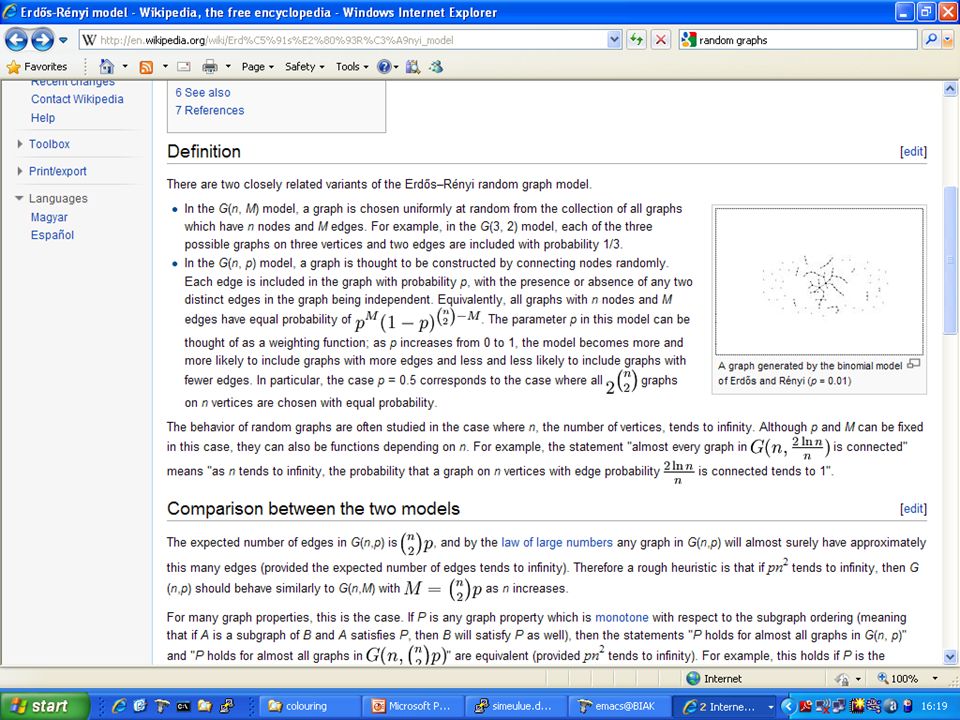Screen dimensions: 960x720
Task: Run search with the magnifier icon
Action: 931,40
